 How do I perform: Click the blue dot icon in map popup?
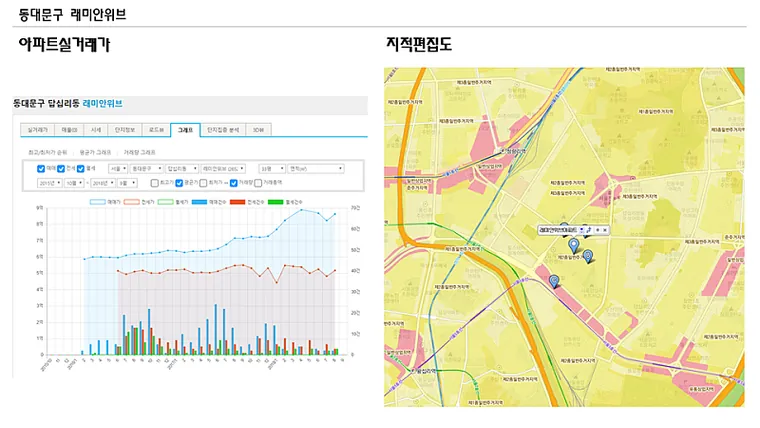(x=582, y=230)
